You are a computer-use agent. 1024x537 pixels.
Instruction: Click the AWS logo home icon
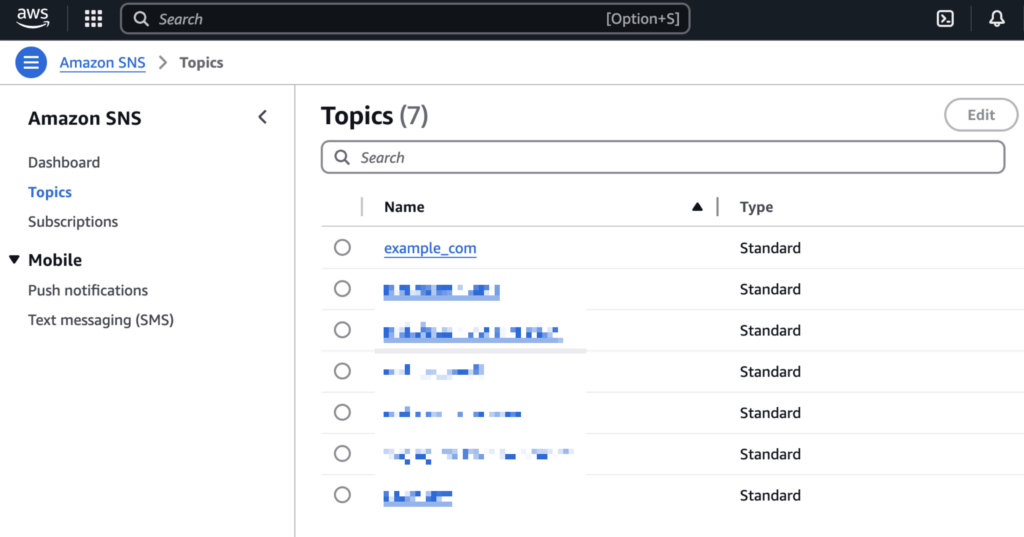point(33,18)
